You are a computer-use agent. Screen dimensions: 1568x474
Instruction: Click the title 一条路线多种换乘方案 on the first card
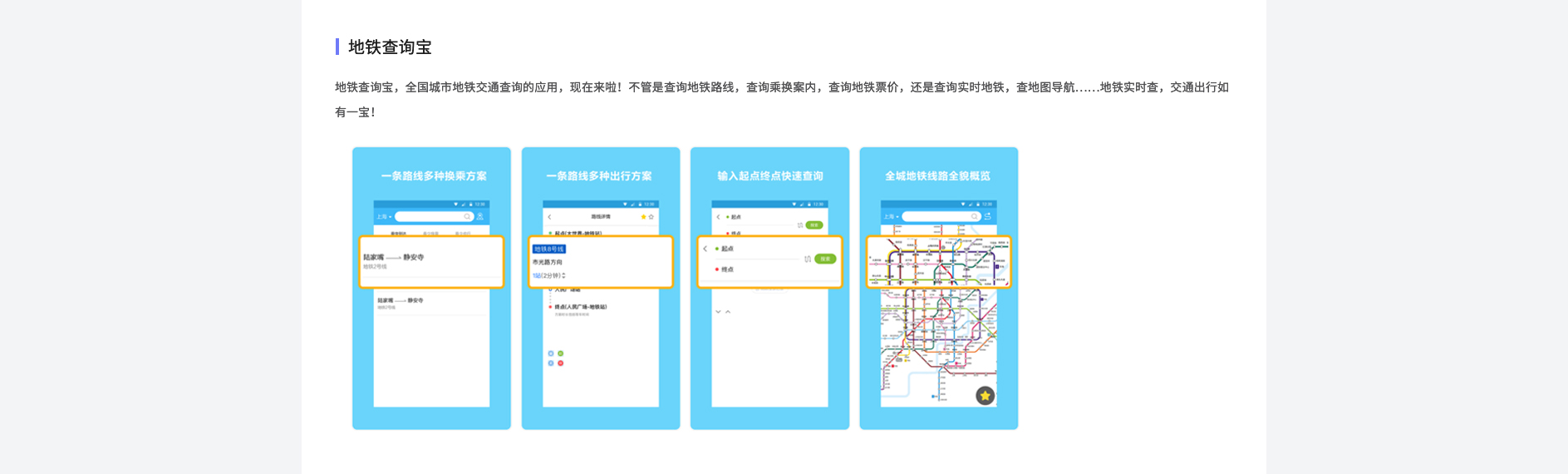point(434,176)
